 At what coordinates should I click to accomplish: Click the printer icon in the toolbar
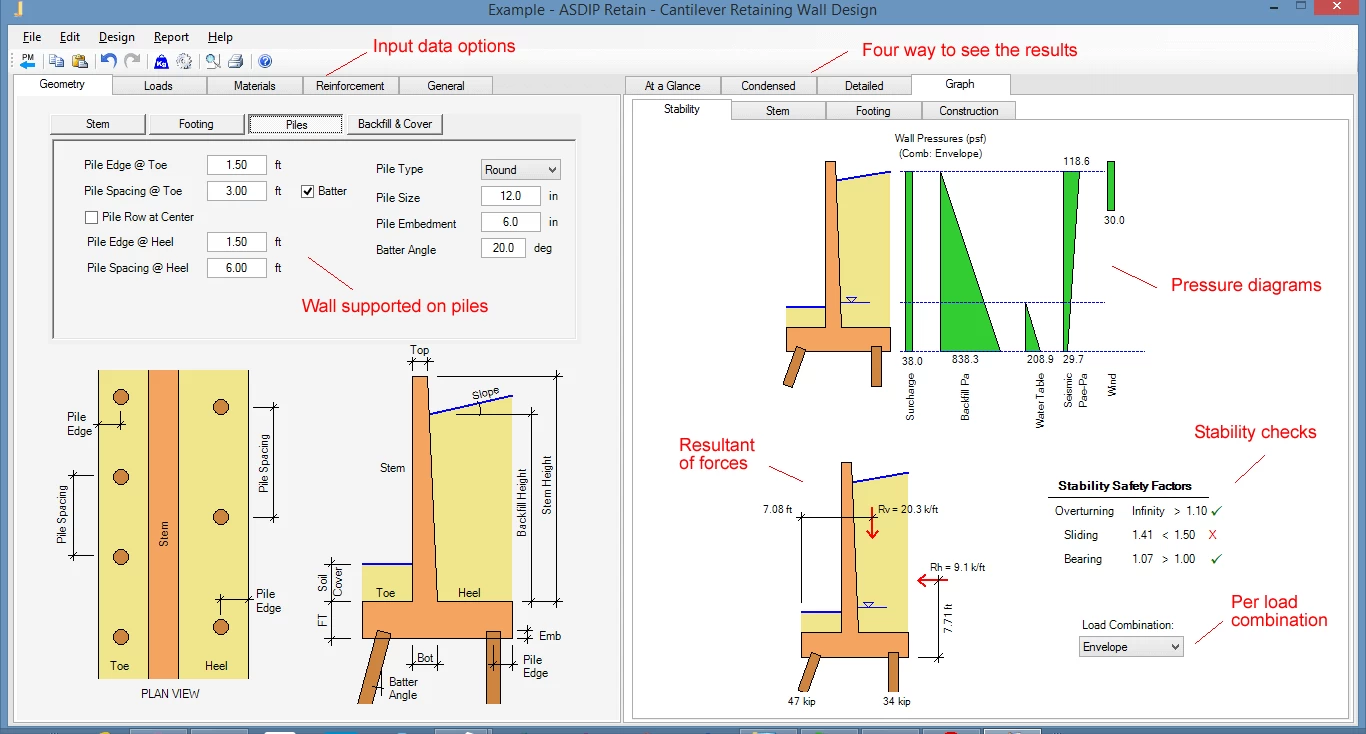click(x=236, y=61)
